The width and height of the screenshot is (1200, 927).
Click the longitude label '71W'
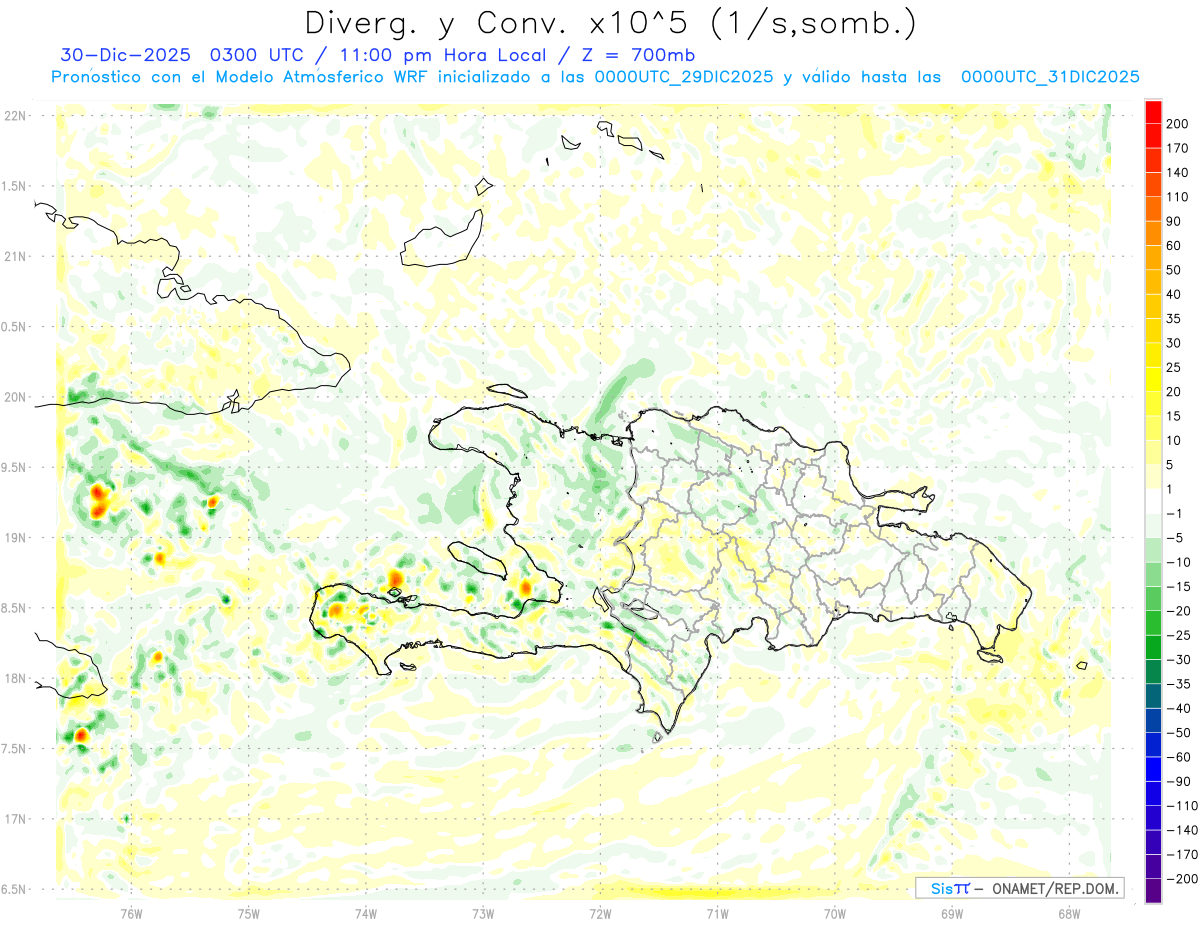(x=717, y=912)
